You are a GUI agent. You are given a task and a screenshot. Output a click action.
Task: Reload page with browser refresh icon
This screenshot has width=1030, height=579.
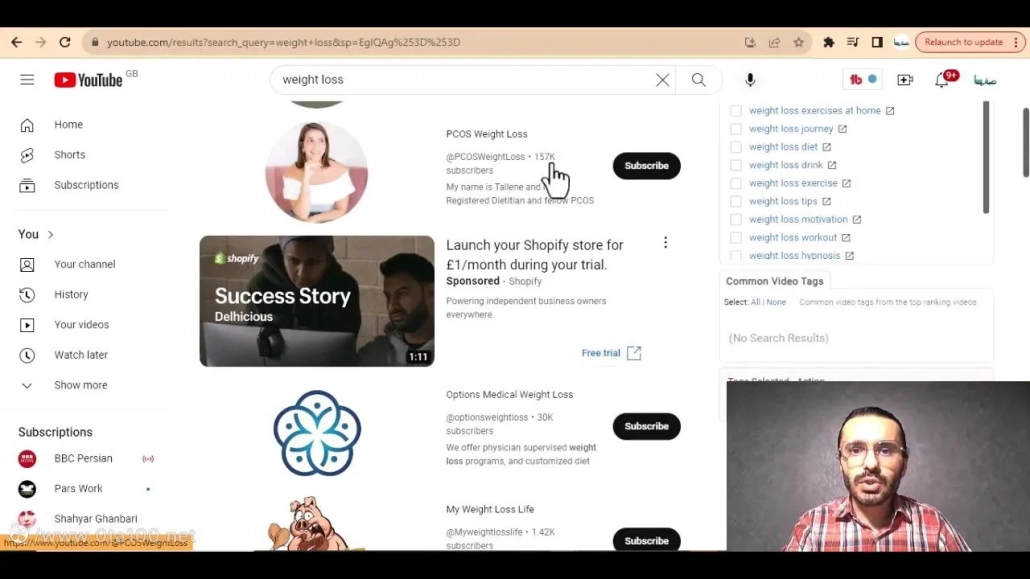coord(65,42)
